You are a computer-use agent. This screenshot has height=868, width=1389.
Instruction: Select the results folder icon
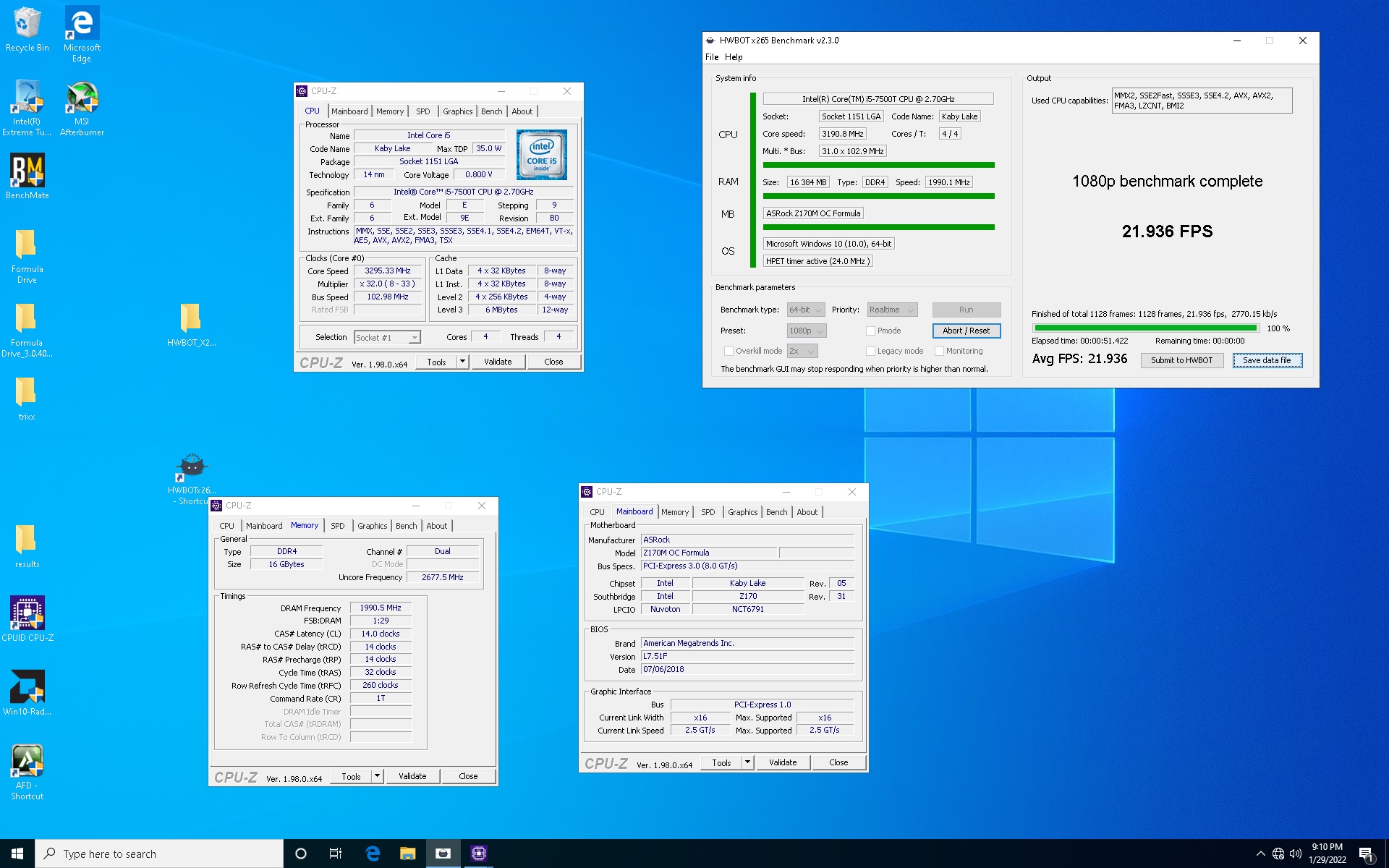tap(27, 546)
